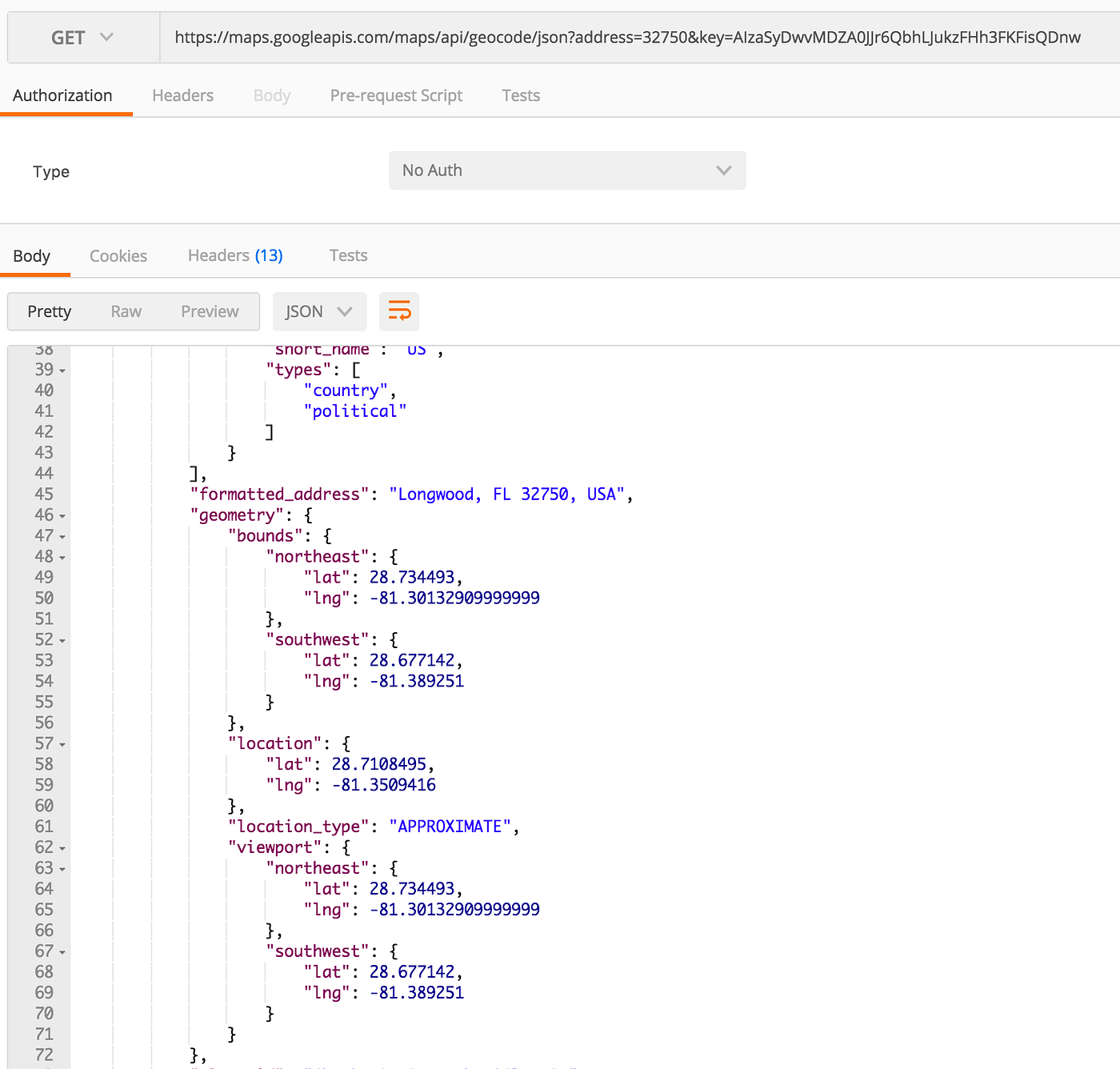Select the Authorization tab
Viewport: 1120px width, 1069px height.
(62, 95)
